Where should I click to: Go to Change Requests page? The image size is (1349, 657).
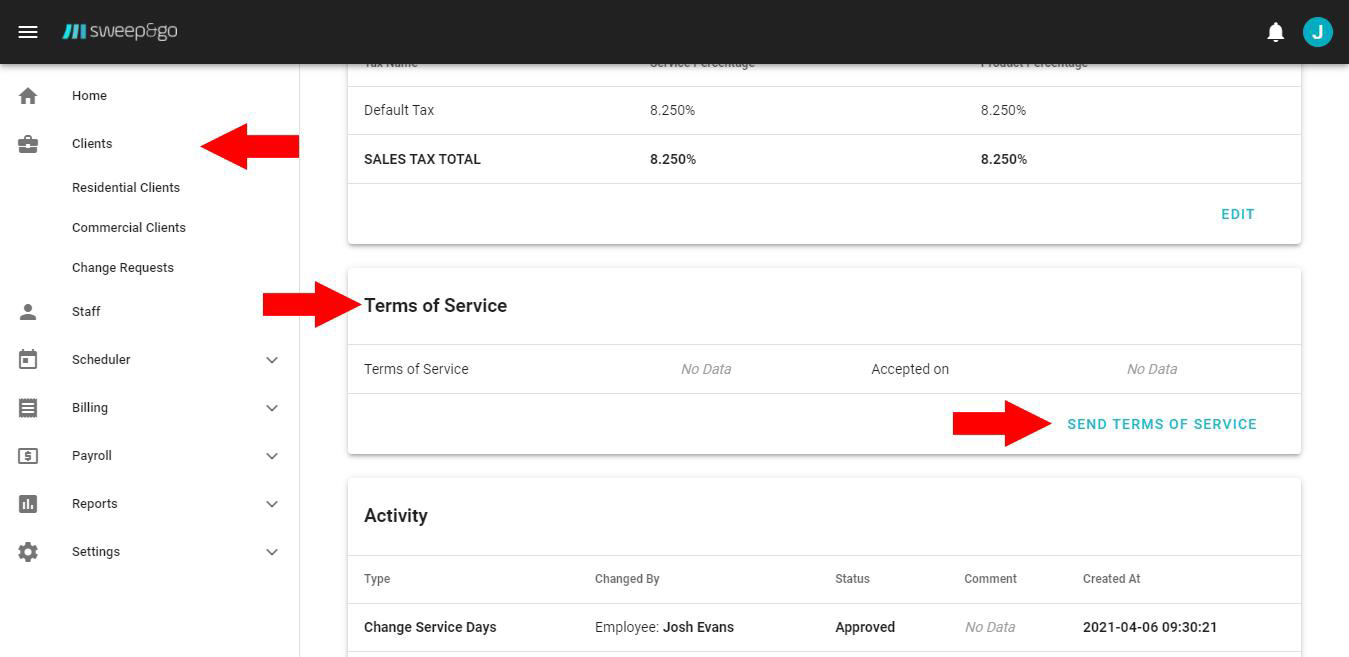pyautogui.click(x=123, y=268)
